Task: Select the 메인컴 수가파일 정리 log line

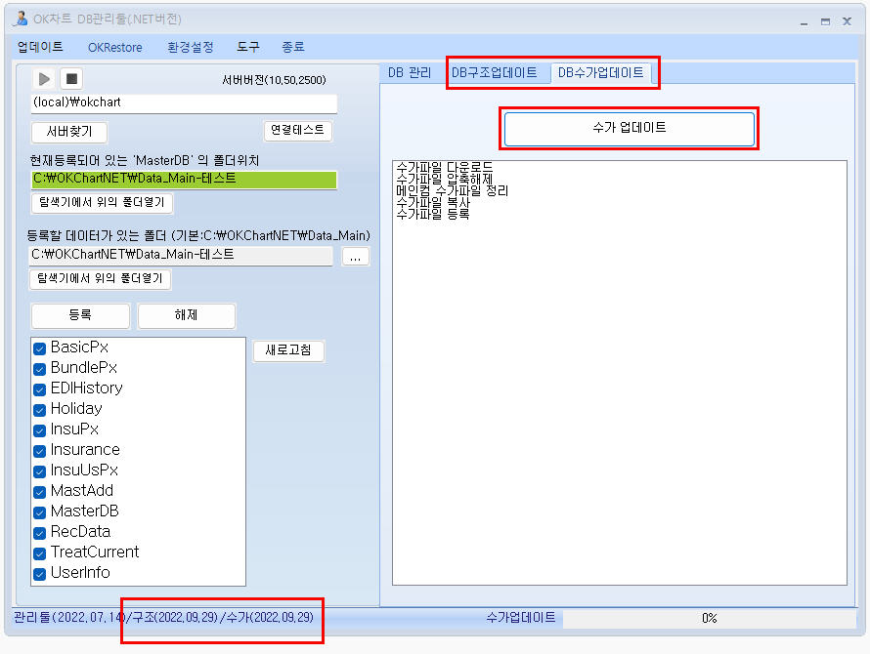Action: (452, 191)
